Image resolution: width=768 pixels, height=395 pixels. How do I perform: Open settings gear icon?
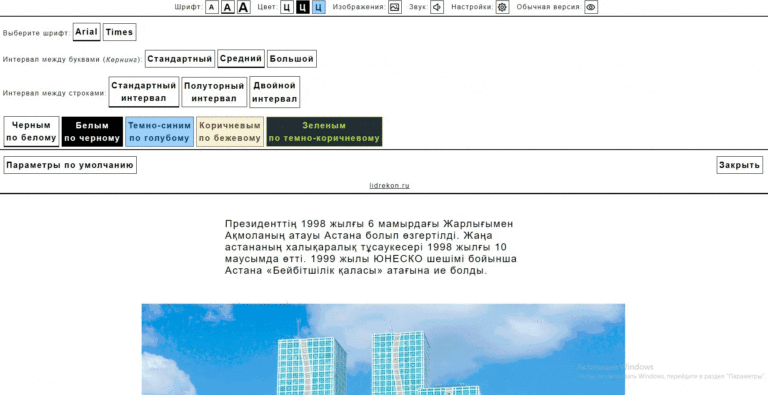tap(503, 7)
